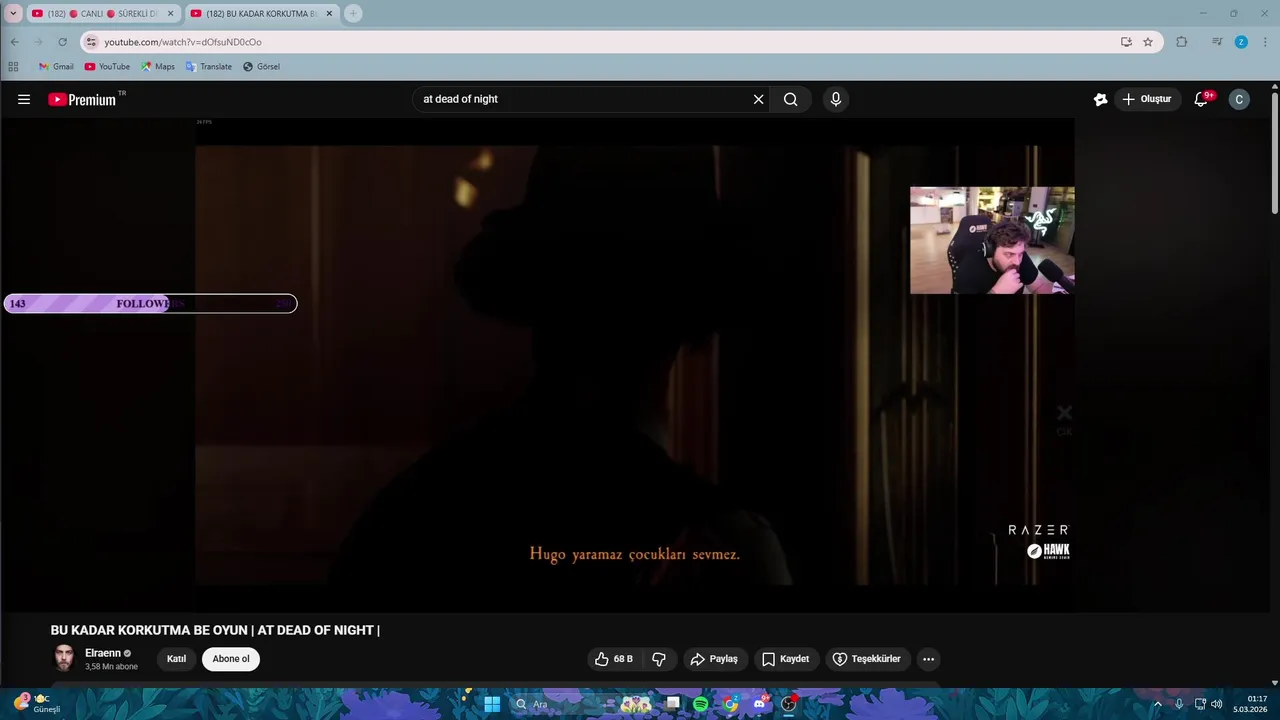Run search with the magnifier button
1280x720 pixels.
click(790, 99)
